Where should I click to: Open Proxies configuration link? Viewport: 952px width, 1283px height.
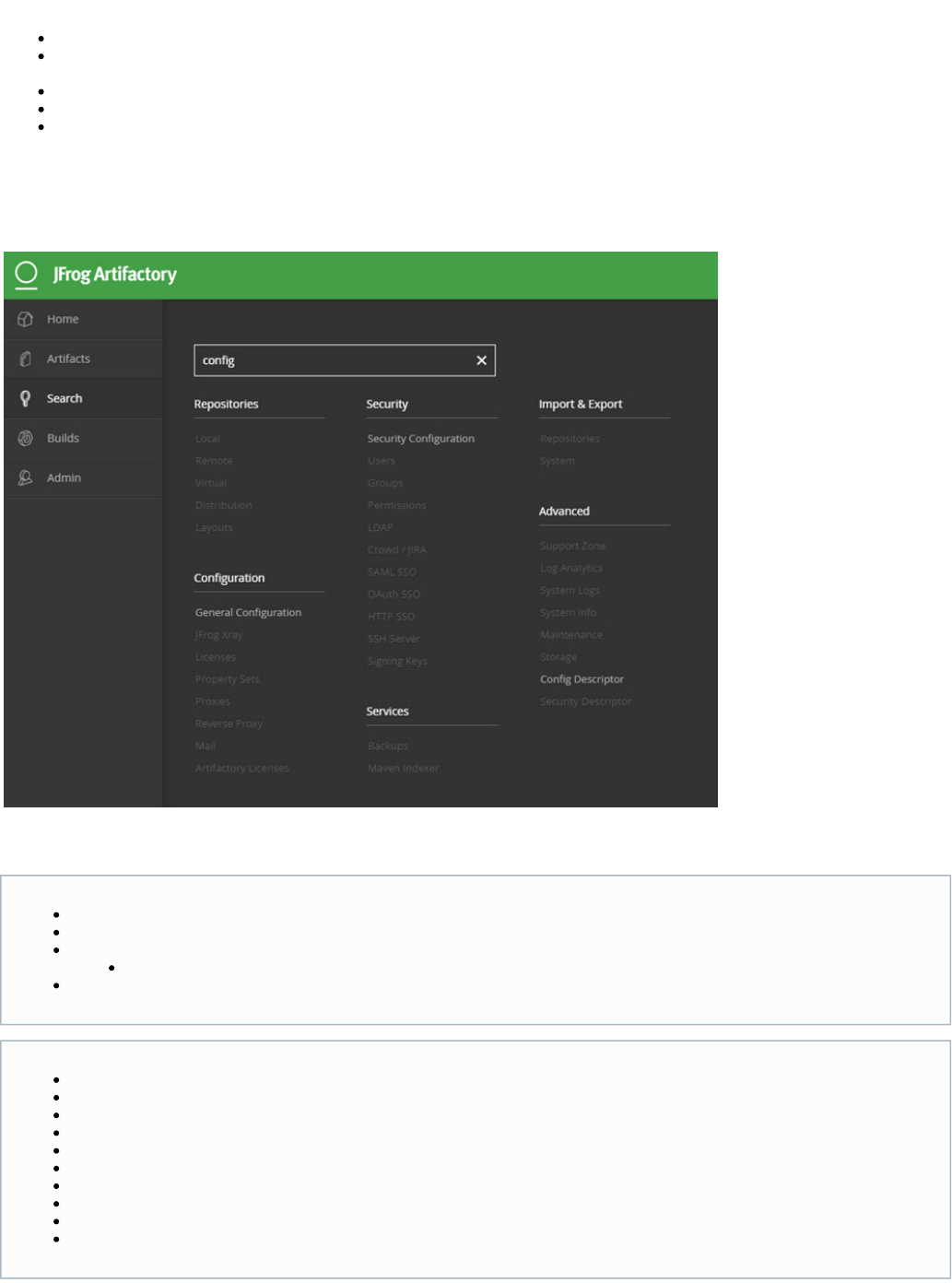(212, 701)
